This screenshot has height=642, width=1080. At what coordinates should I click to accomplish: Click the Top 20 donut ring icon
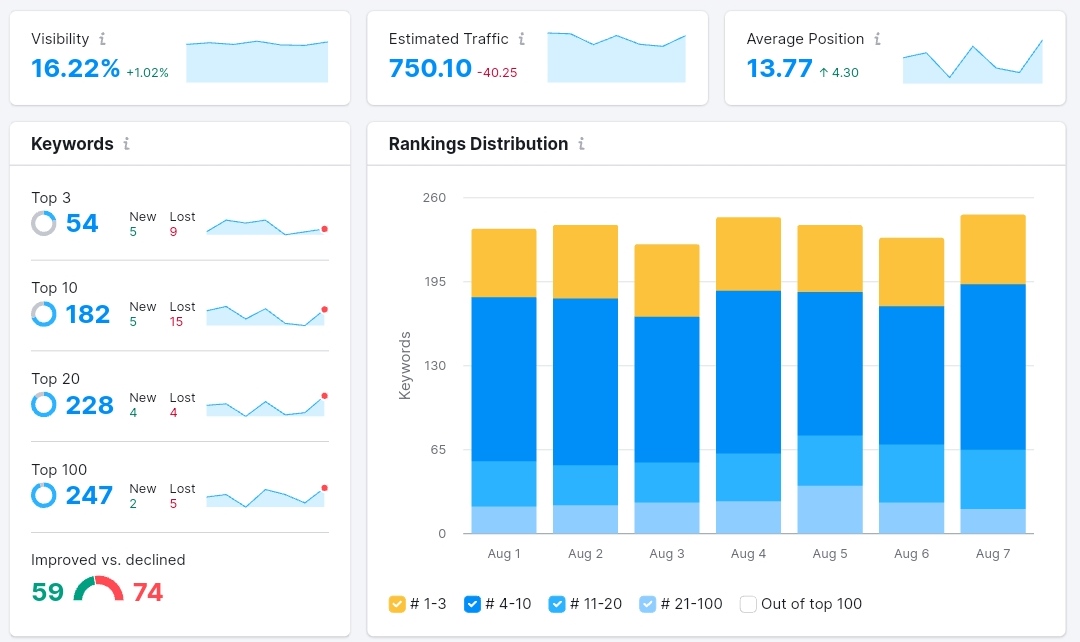pos(43,405)
